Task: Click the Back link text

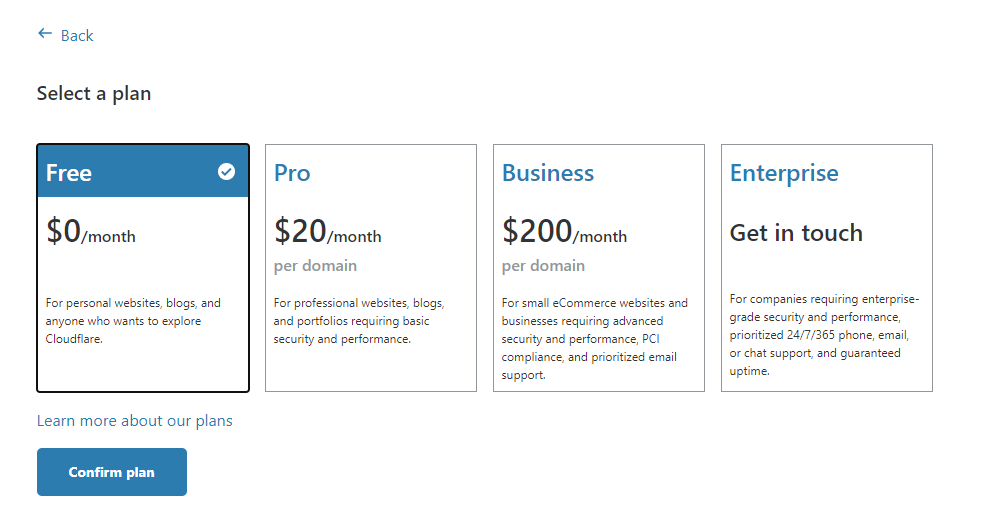Action: (x=77, y=36)
